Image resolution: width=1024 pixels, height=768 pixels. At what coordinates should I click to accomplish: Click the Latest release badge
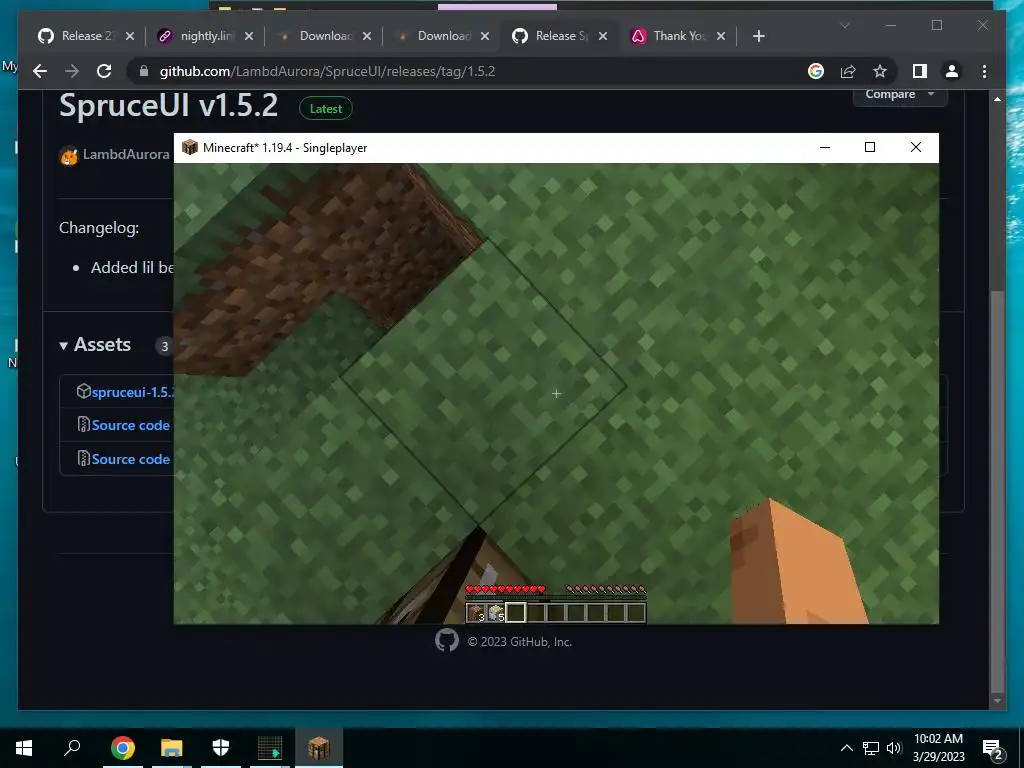pyautogui.click(x=325, y=109)
